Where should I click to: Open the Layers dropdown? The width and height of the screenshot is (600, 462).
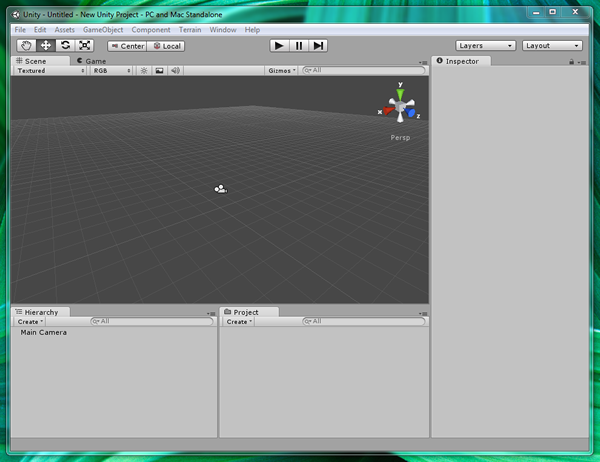[486, 46]
